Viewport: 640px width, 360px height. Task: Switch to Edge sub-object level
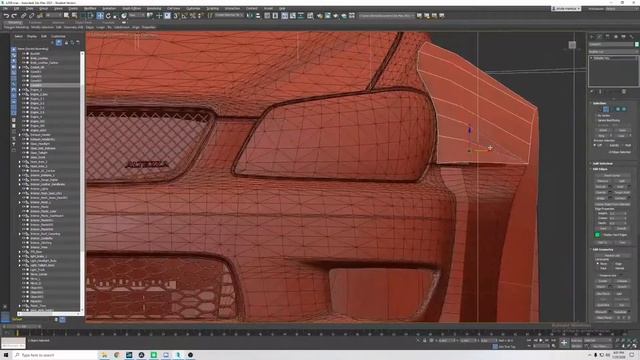[x=606, y=109]
